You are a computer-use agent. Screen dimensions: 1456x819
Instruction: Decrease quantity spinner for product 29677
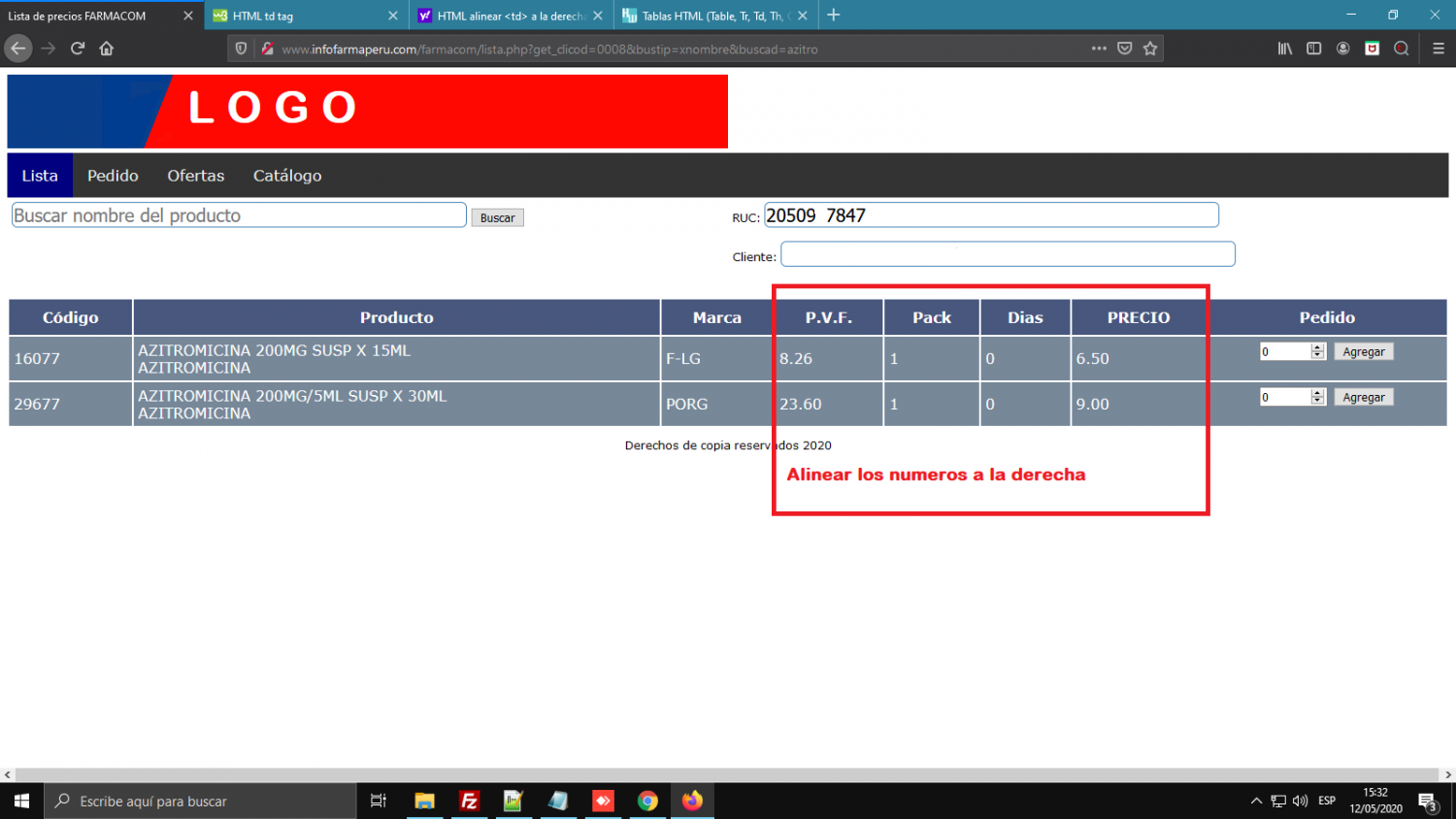1318,401
